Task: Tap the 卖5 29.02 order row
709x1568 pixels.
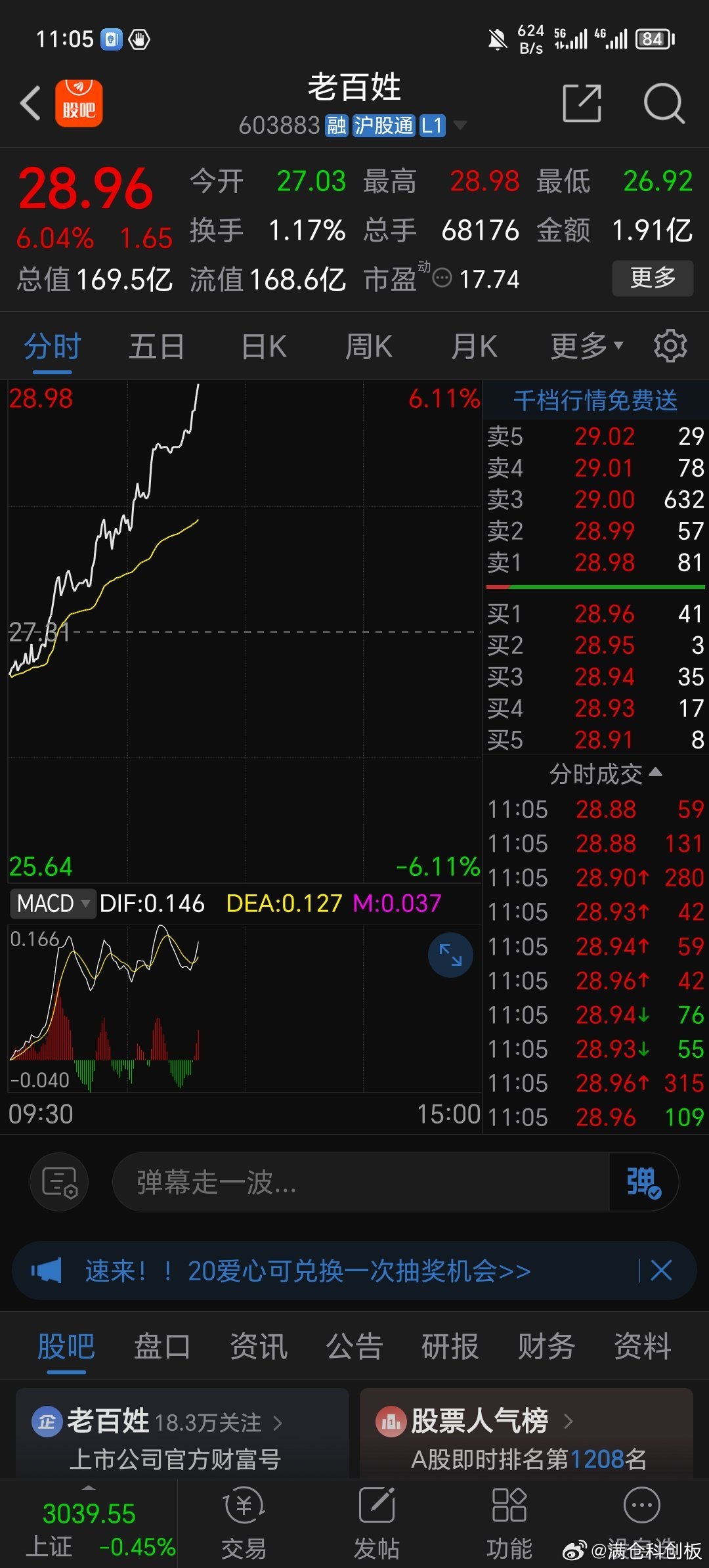Action: pyautogui.click(x=595, y=437)
